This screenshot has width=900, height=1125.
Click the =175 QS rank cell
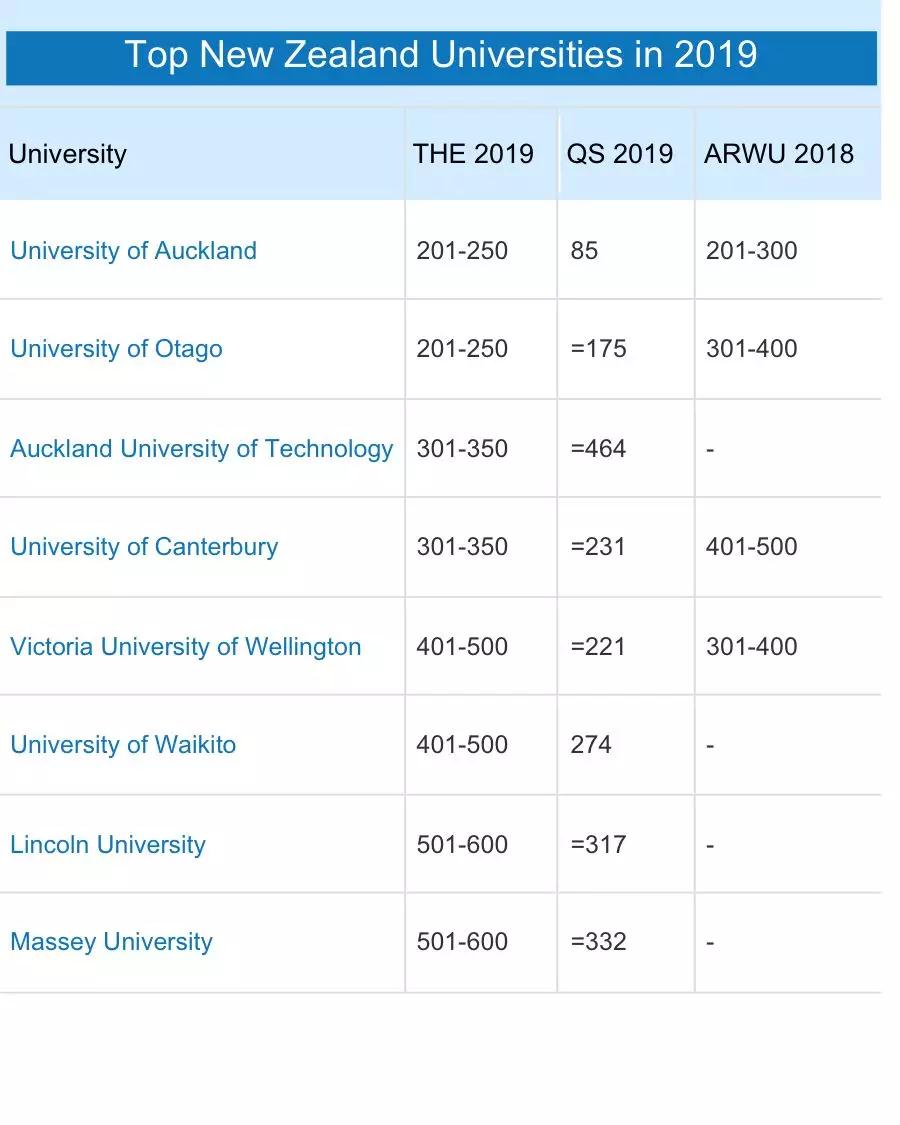tap(598, 349)
